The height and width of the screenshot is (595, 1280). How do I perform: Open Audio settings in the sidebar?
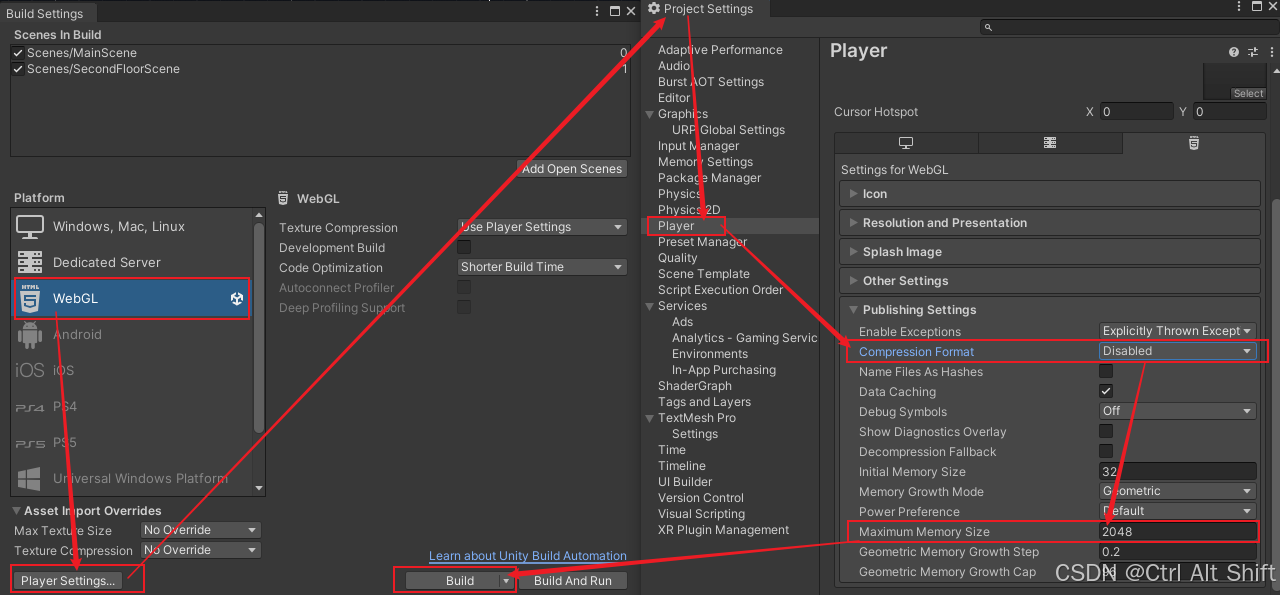(674, 66)
